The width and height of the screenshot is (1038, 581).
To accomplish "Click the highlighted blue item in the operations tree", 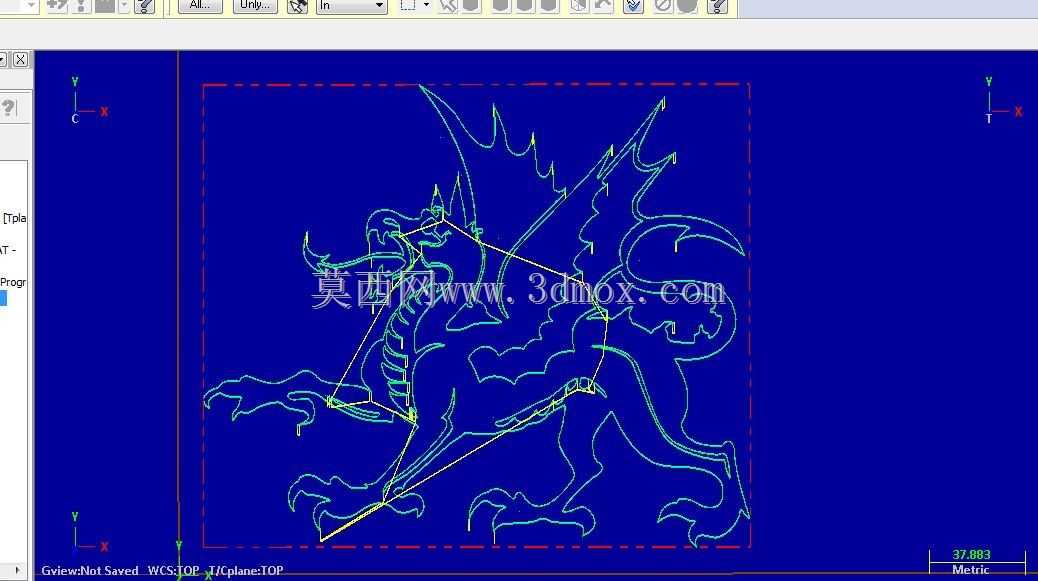I will [3, 298].
